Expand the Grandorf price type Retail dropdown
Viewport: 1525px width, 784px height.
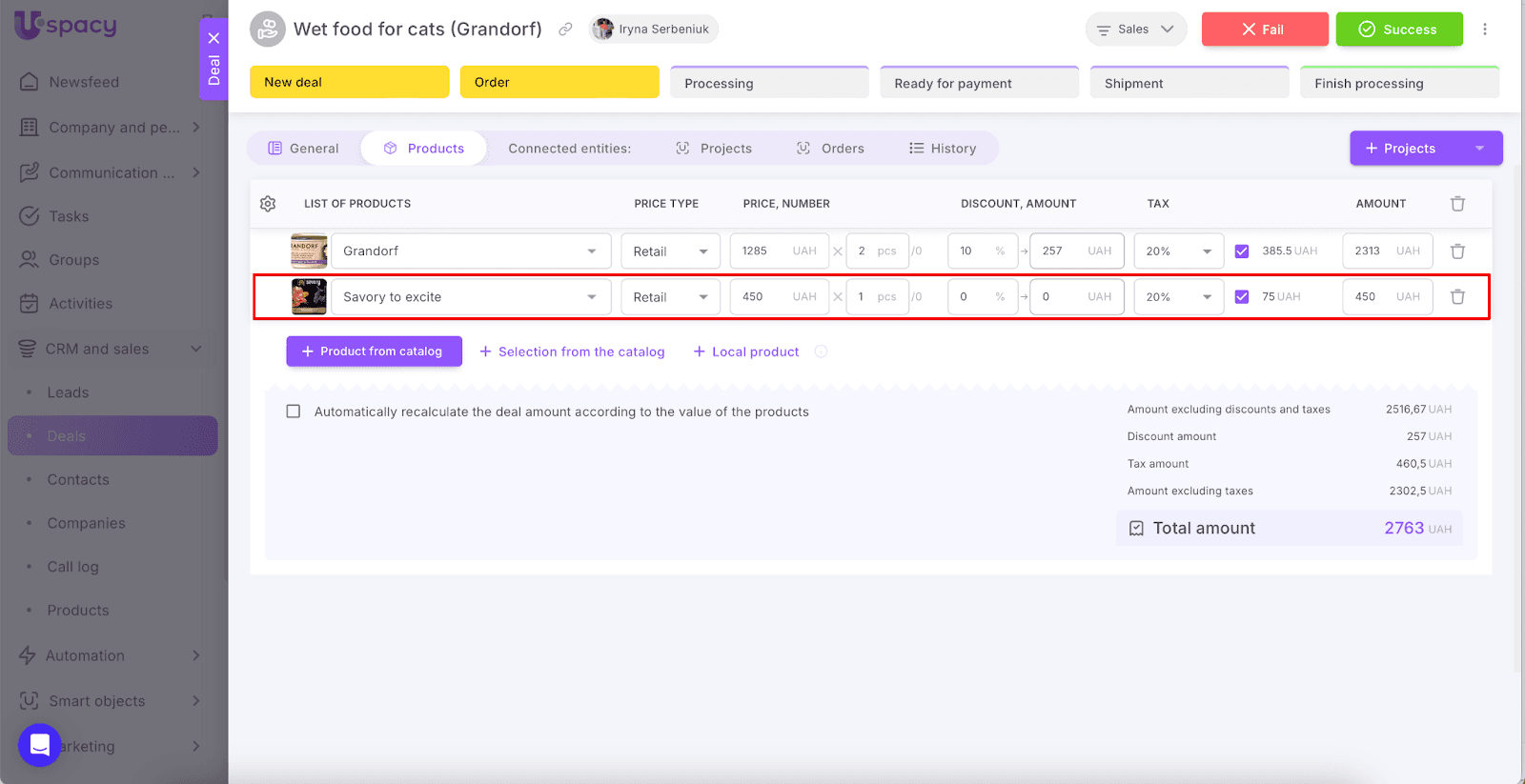(x=670, y=251)
